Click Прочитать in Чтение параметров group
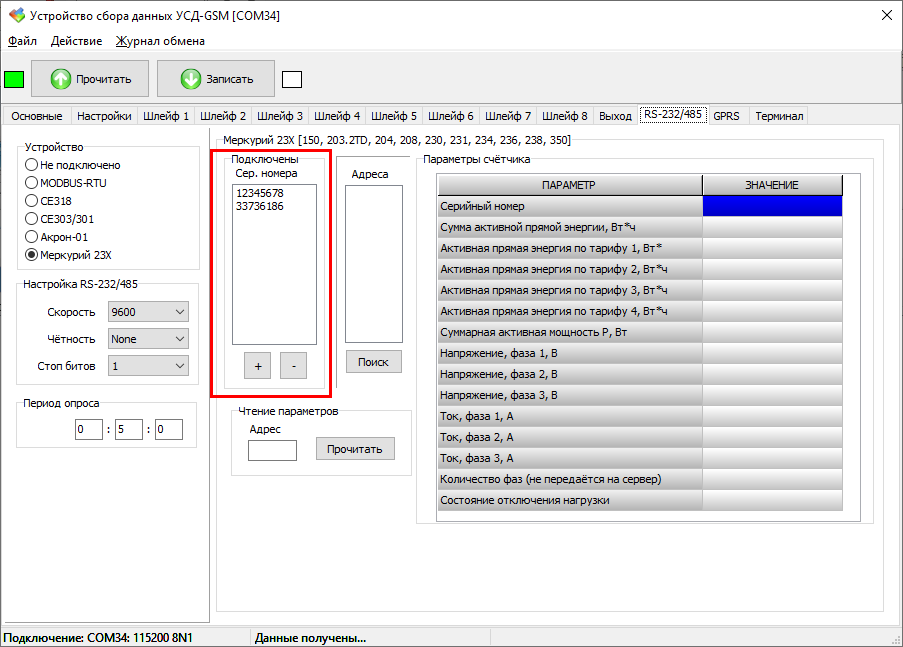Image resolution: width=903 pixels, height=647 pixels. pos(355,449)
